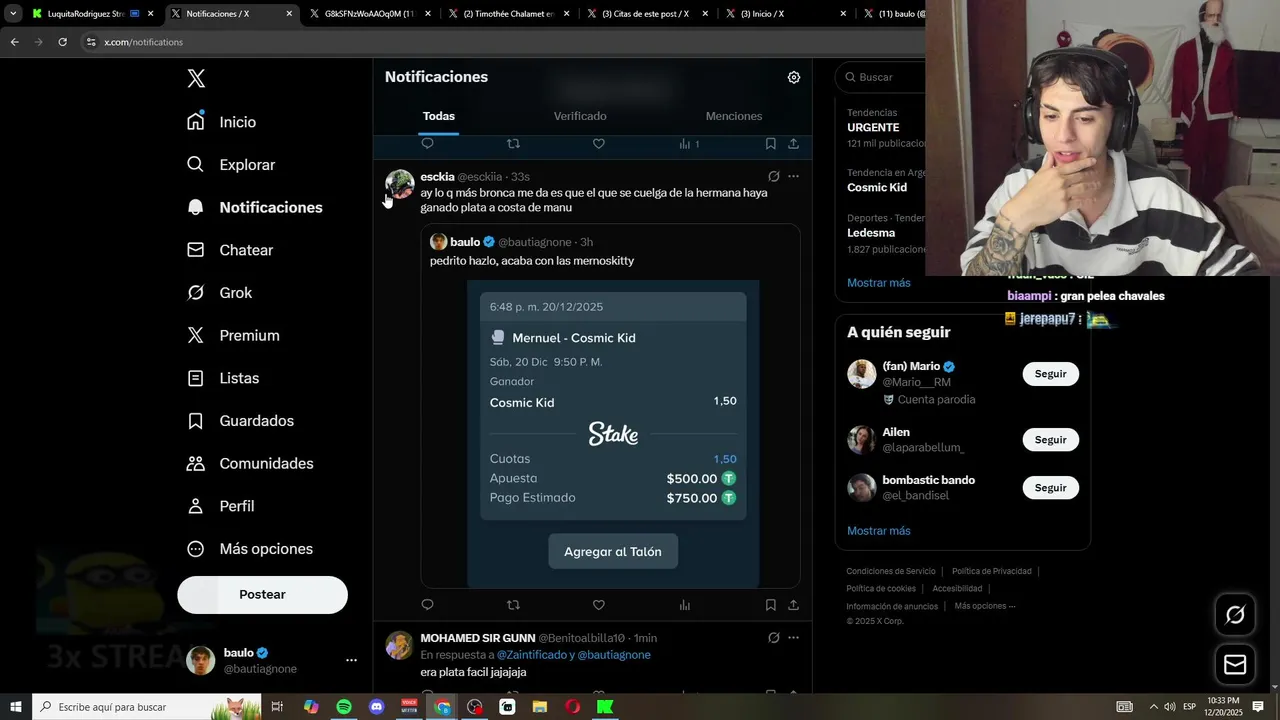Switch to the Verificado tab

click(580, 116)
